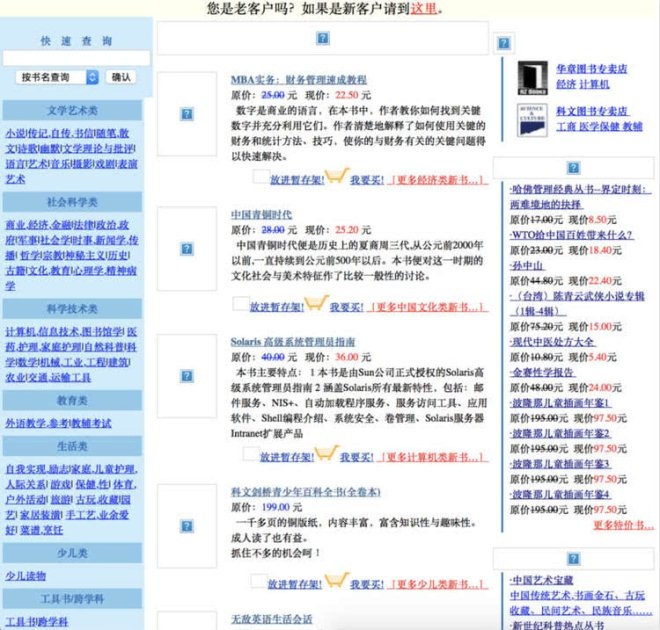Open the 华章图书专卖店 logo image
Viewport: 660px width, 630px height.
(531, 76)
